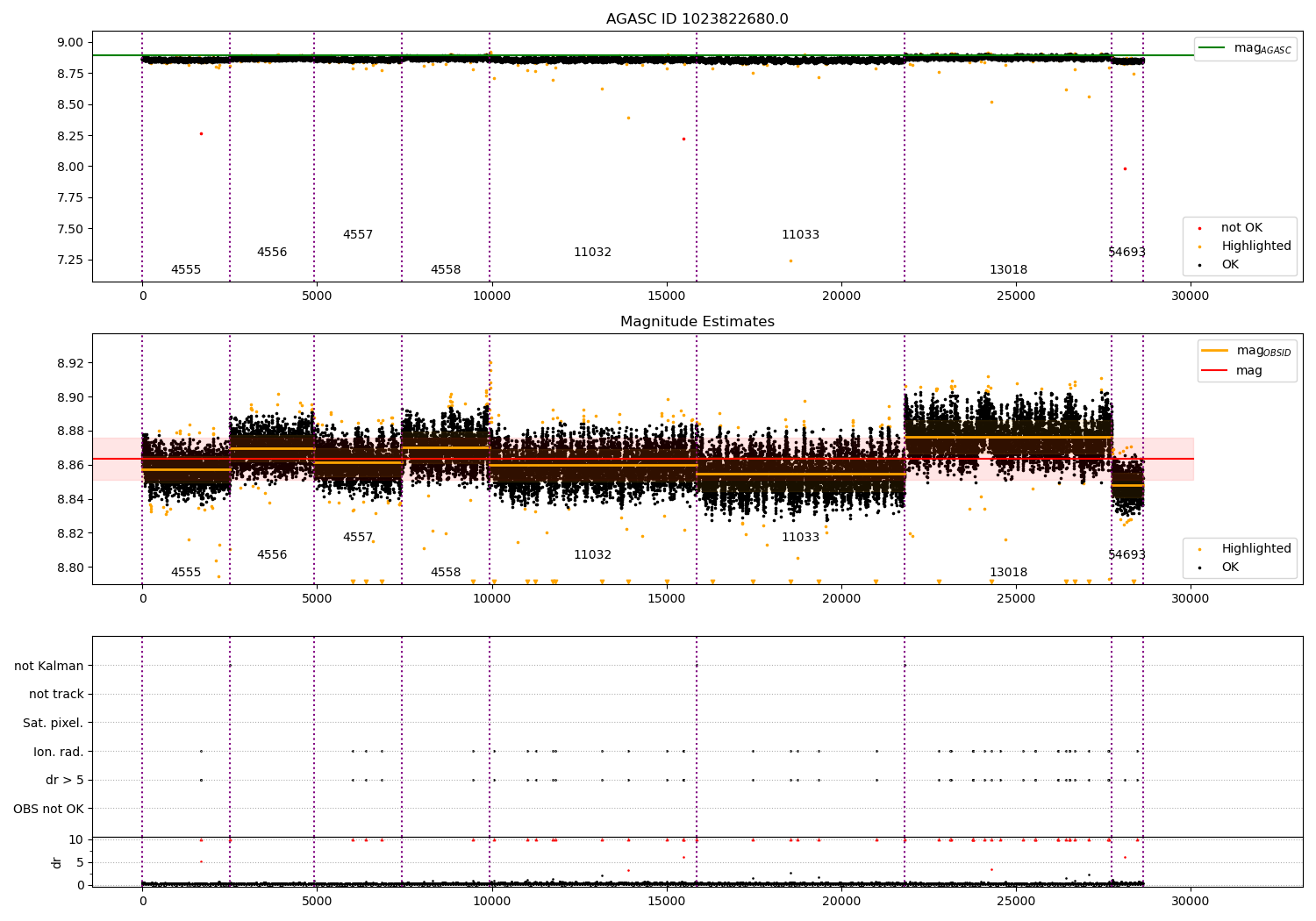Click OBSID label 4557 in the top plot
This screenshot has width=1316, height=921.
(x=358, y=235)
